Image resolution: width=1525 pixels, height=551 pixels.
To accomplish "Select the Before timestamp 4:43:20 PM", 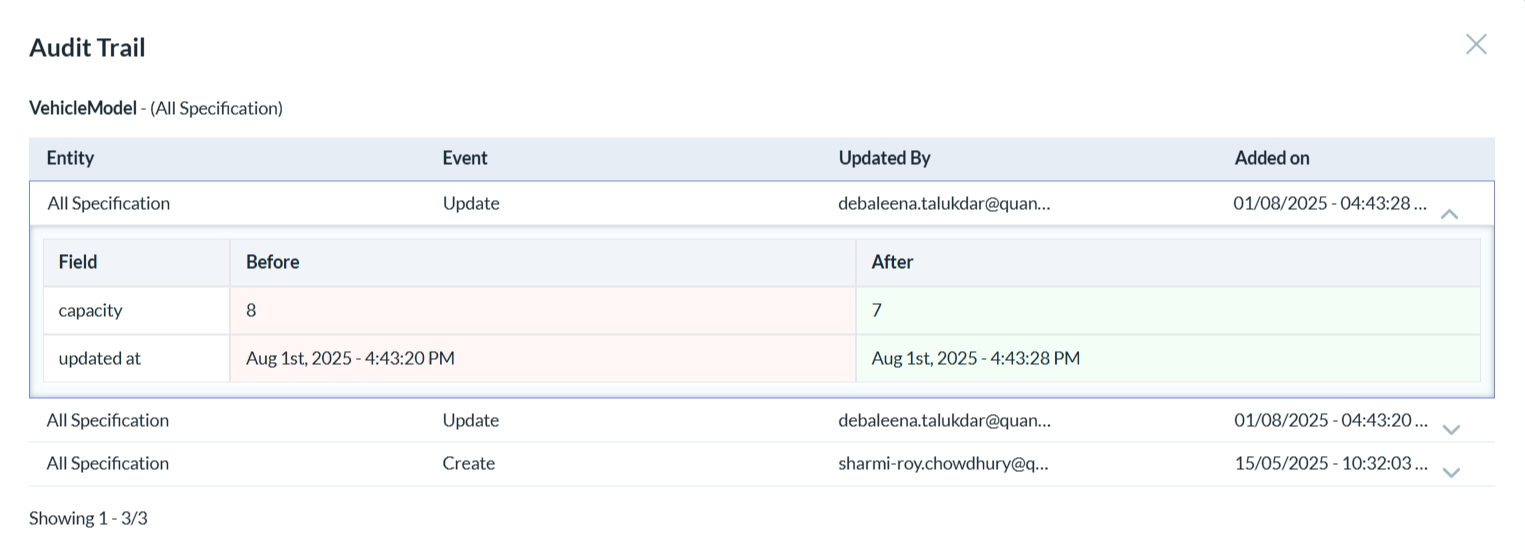I will tap(350, 358).
